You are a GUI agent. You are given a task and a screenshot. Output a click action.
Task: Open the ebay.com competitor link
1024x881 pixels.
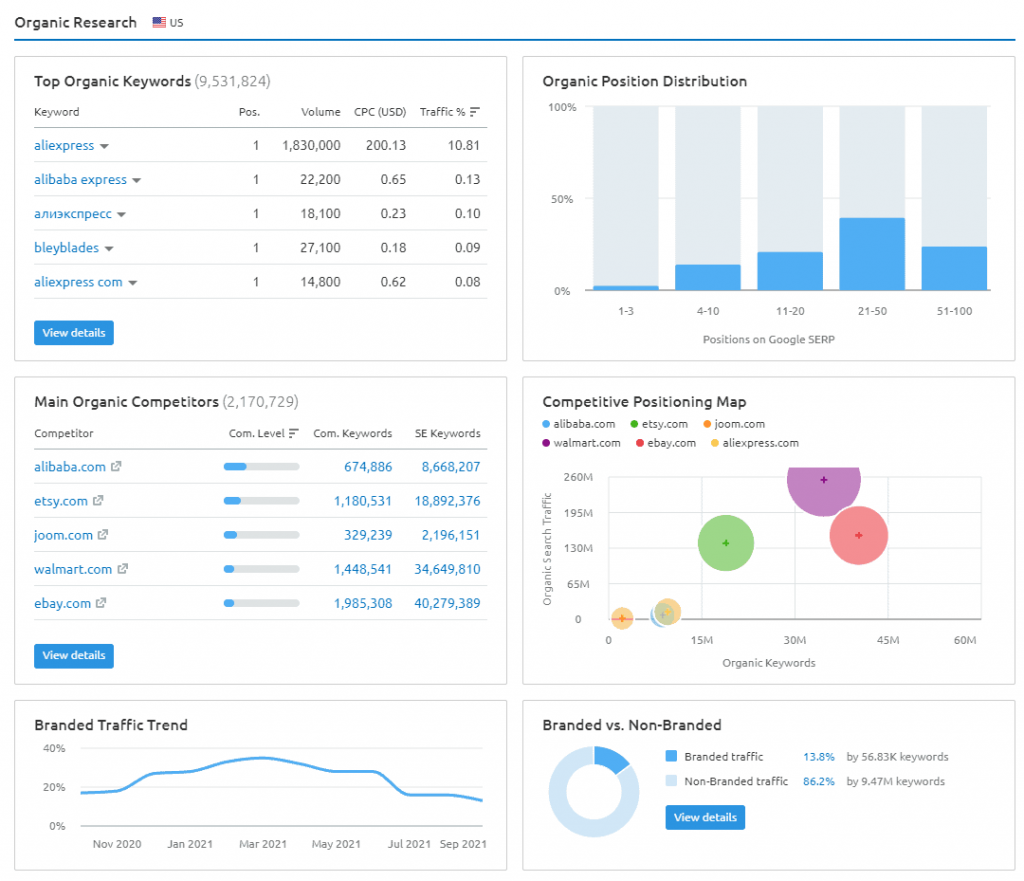63,603
